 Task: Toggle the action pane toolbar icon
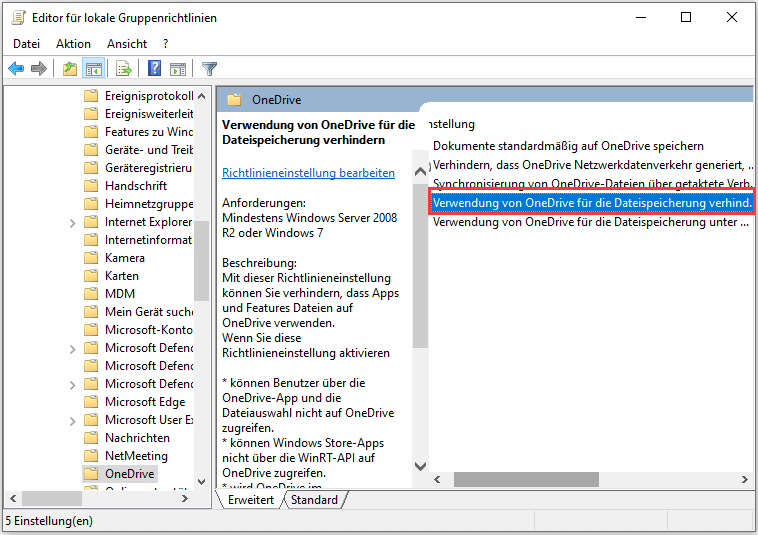(x=178, y=69)
